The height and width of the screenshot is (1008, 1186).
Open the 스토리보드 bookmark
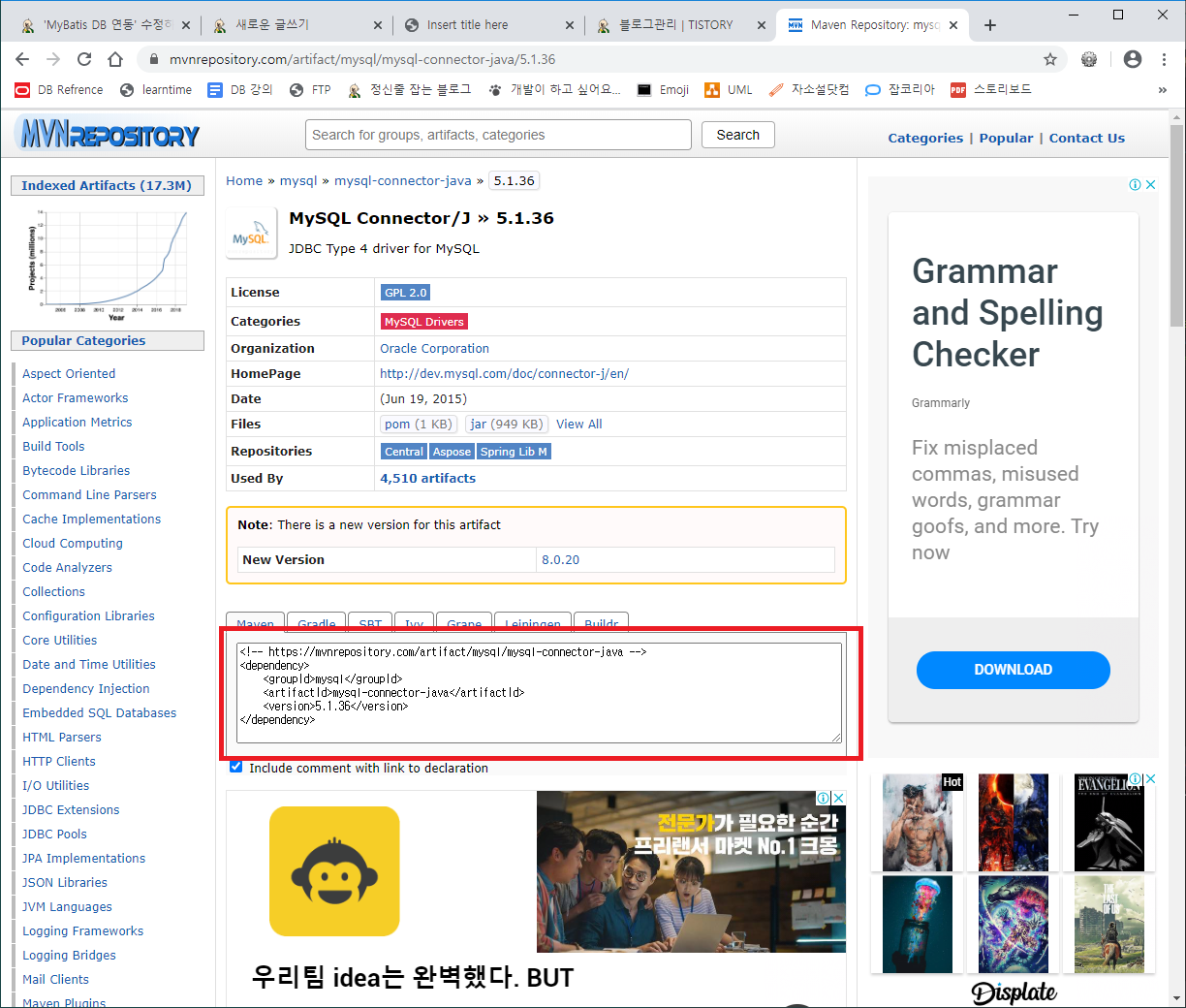click(990, 90)
